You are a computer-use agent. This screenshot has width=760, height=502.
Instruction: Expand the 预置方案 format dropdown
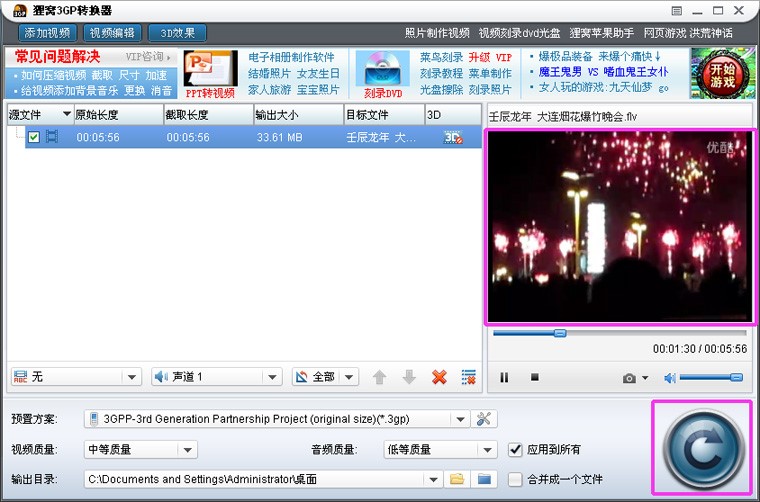(459, 418)
